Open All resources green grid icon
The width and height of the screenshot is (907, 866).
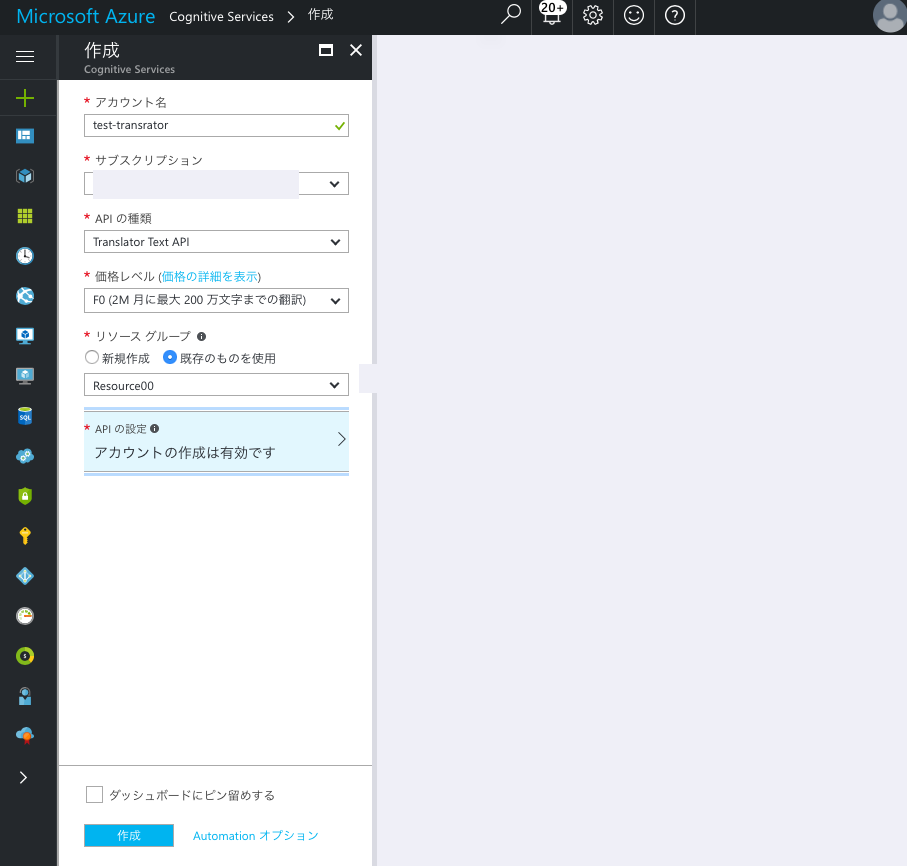point(25,216)
